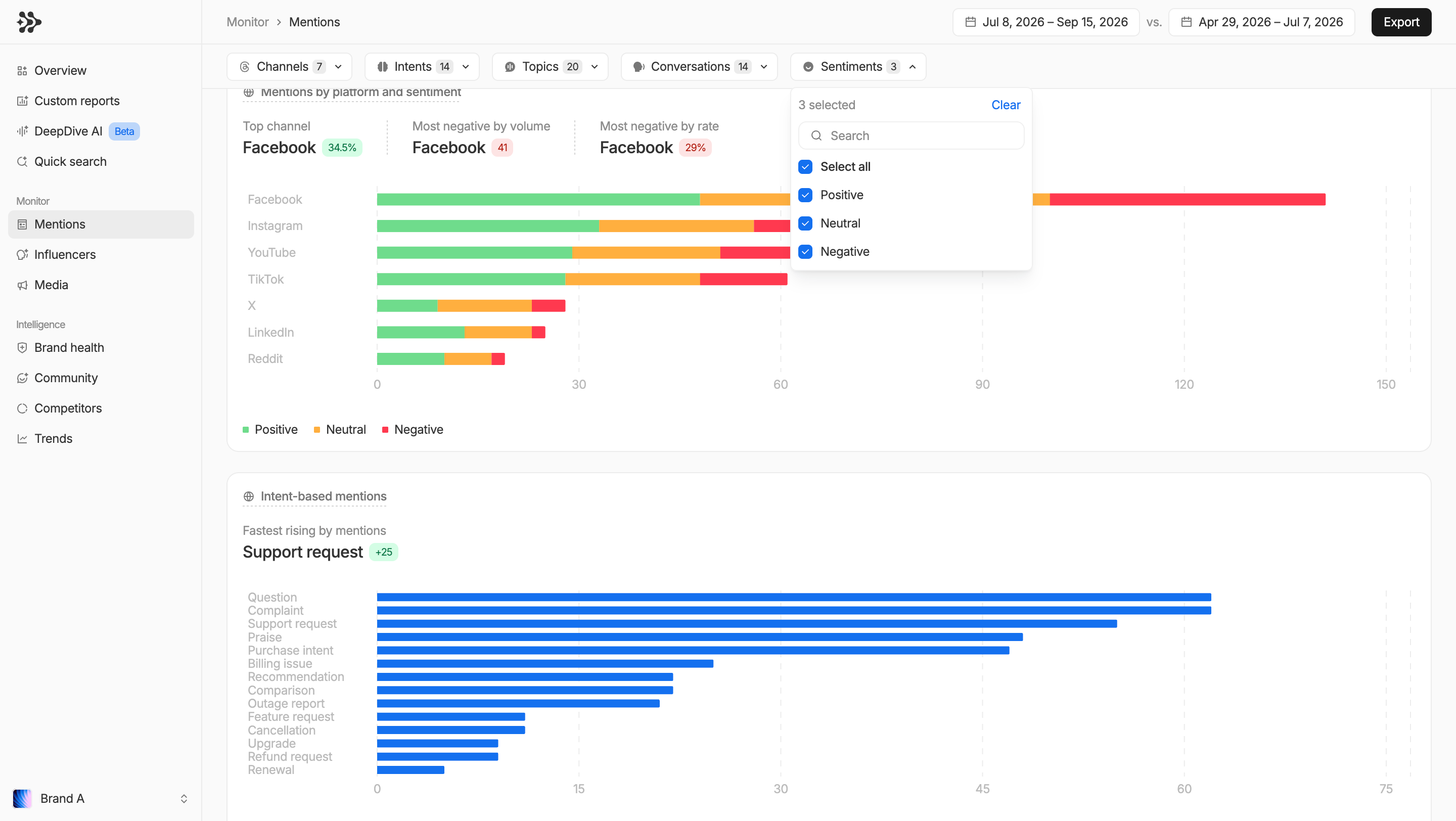
Task: Click the Conversations filter icon
Action: [639, 67]
